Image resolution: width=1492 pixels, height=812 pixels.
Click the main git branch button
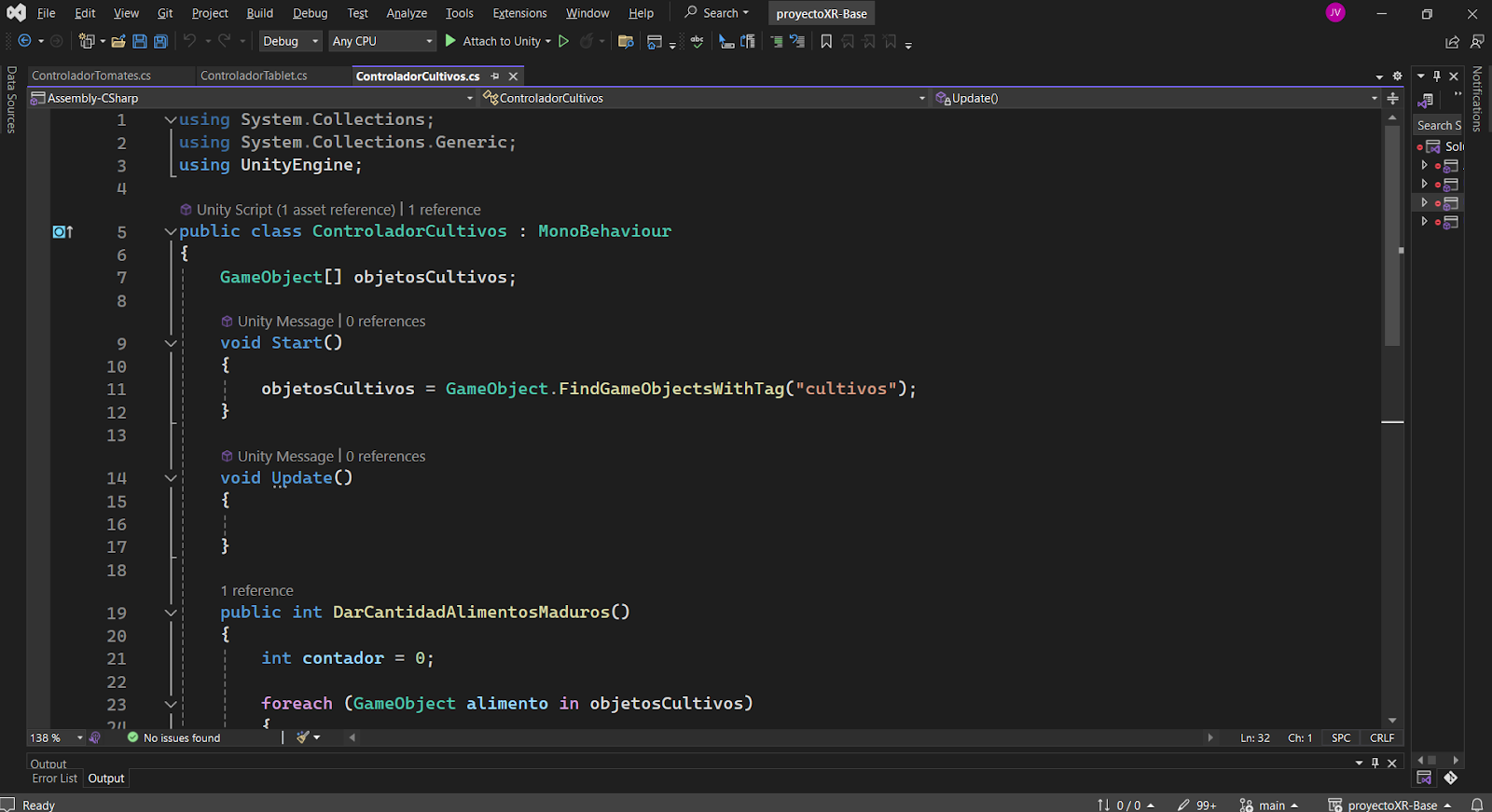click(x=1270, y=805)
